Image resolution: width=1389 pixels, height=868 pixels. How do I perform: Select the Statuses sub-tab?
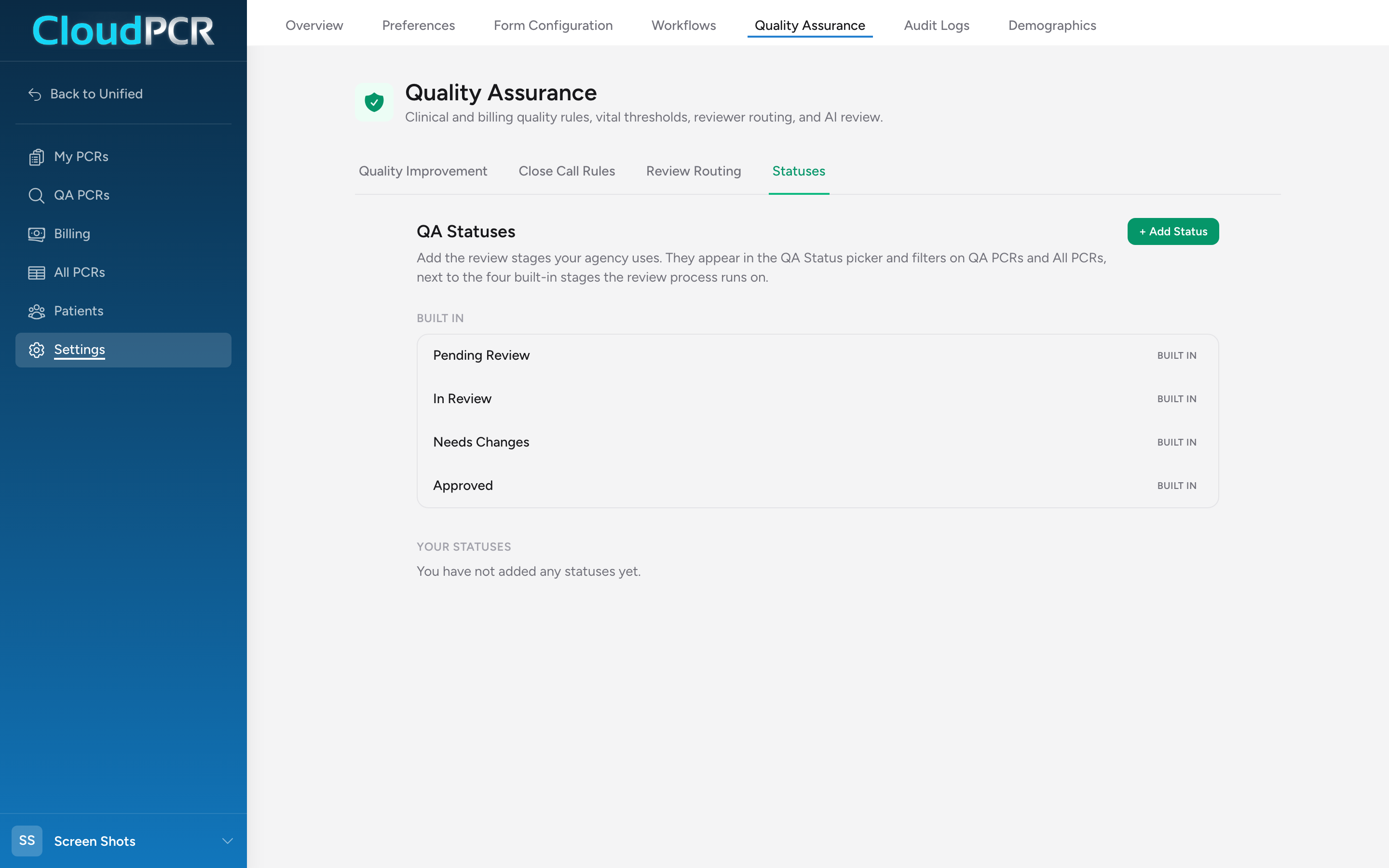tap(798, 171)
